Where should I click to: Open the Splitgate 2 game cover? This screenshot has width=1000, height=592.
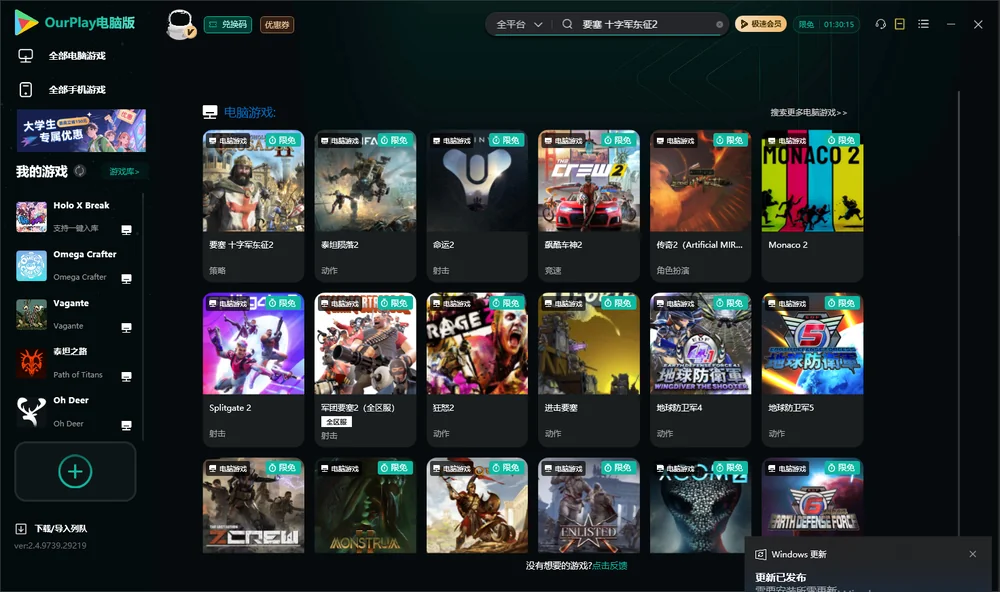[253, 344]
